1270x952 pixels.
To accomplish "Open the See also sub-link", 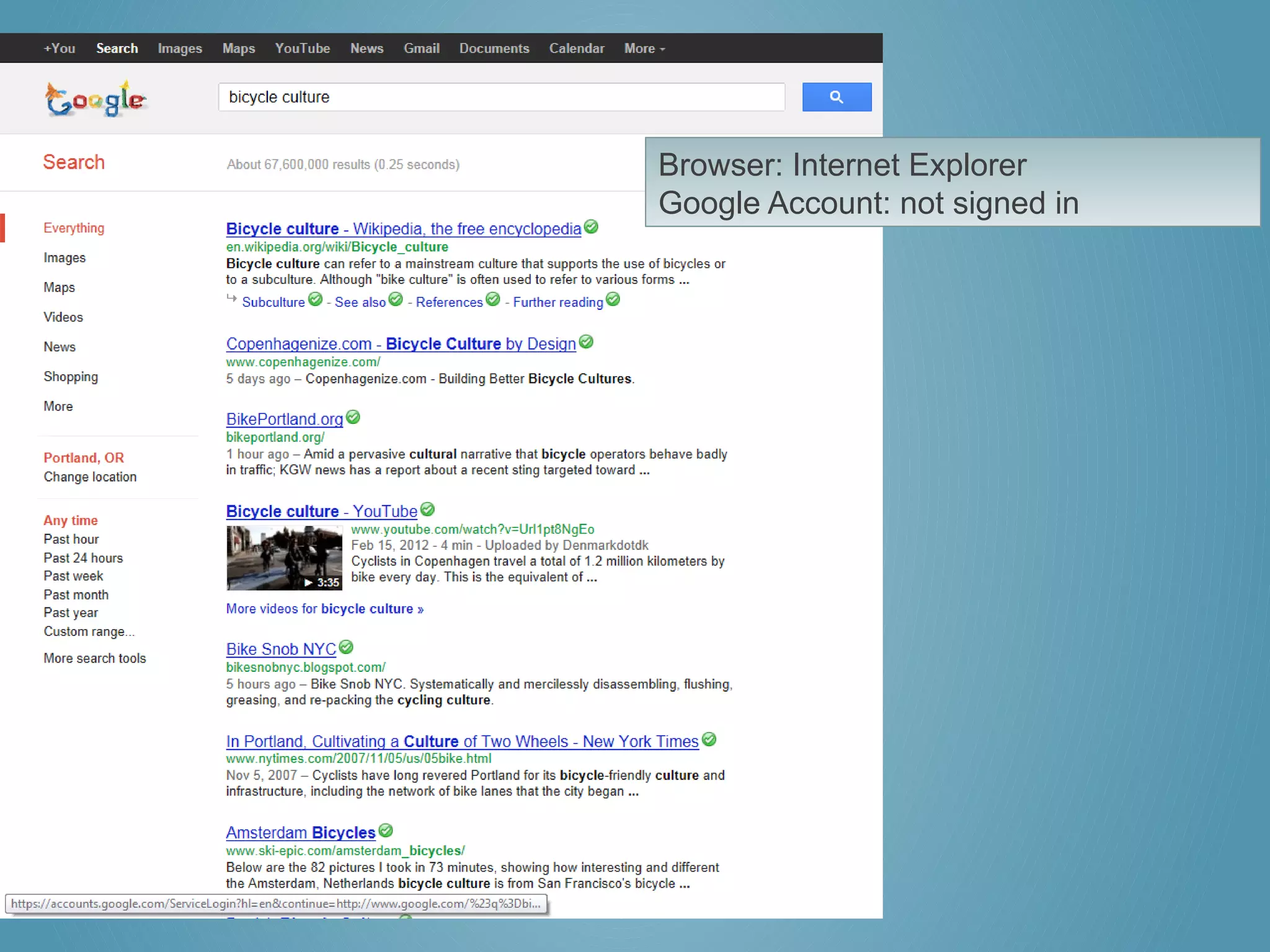I will pyautogui.click(x=360, y=302).
